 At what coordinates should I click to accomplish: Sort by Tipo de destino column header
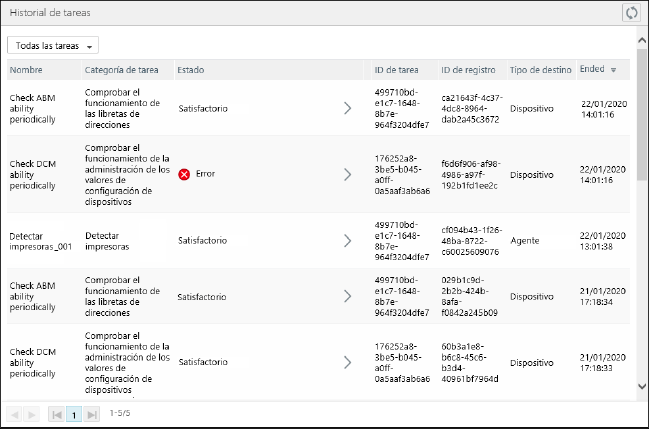tap(540, 70)
